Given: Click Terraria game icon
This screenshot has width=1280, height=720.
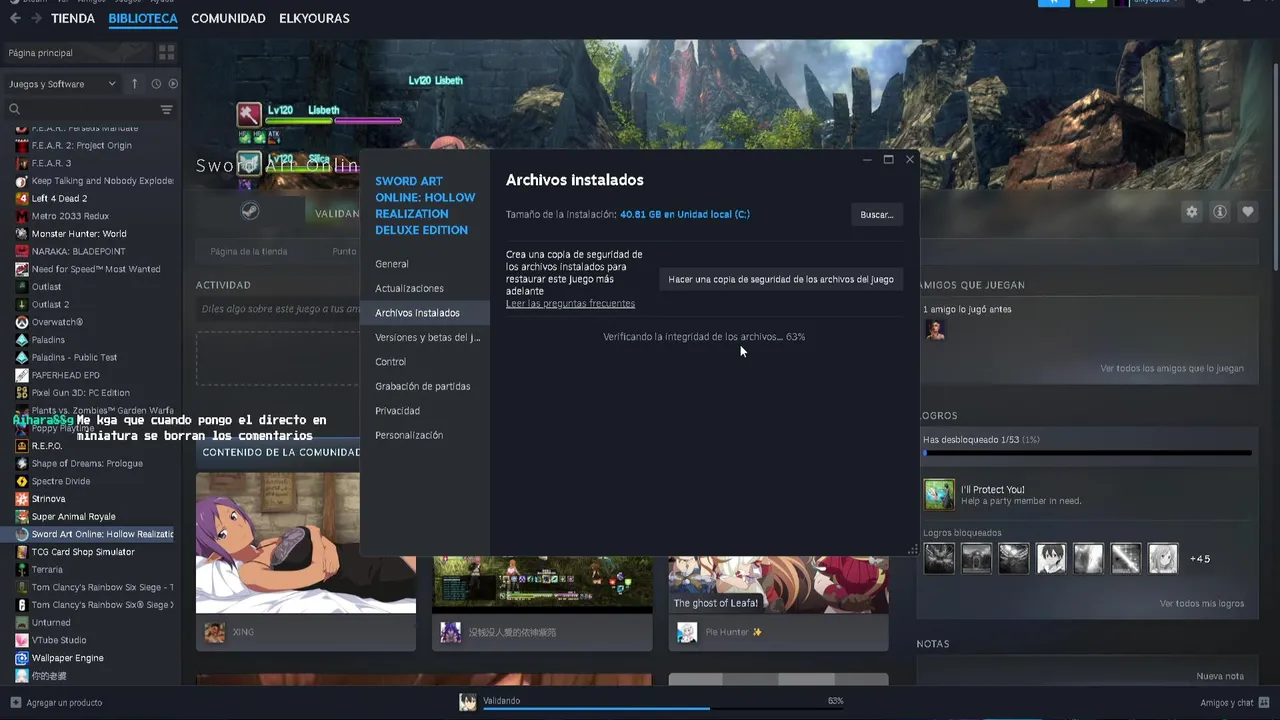Looking at the screenshot, I should click(x=22, y=569).
